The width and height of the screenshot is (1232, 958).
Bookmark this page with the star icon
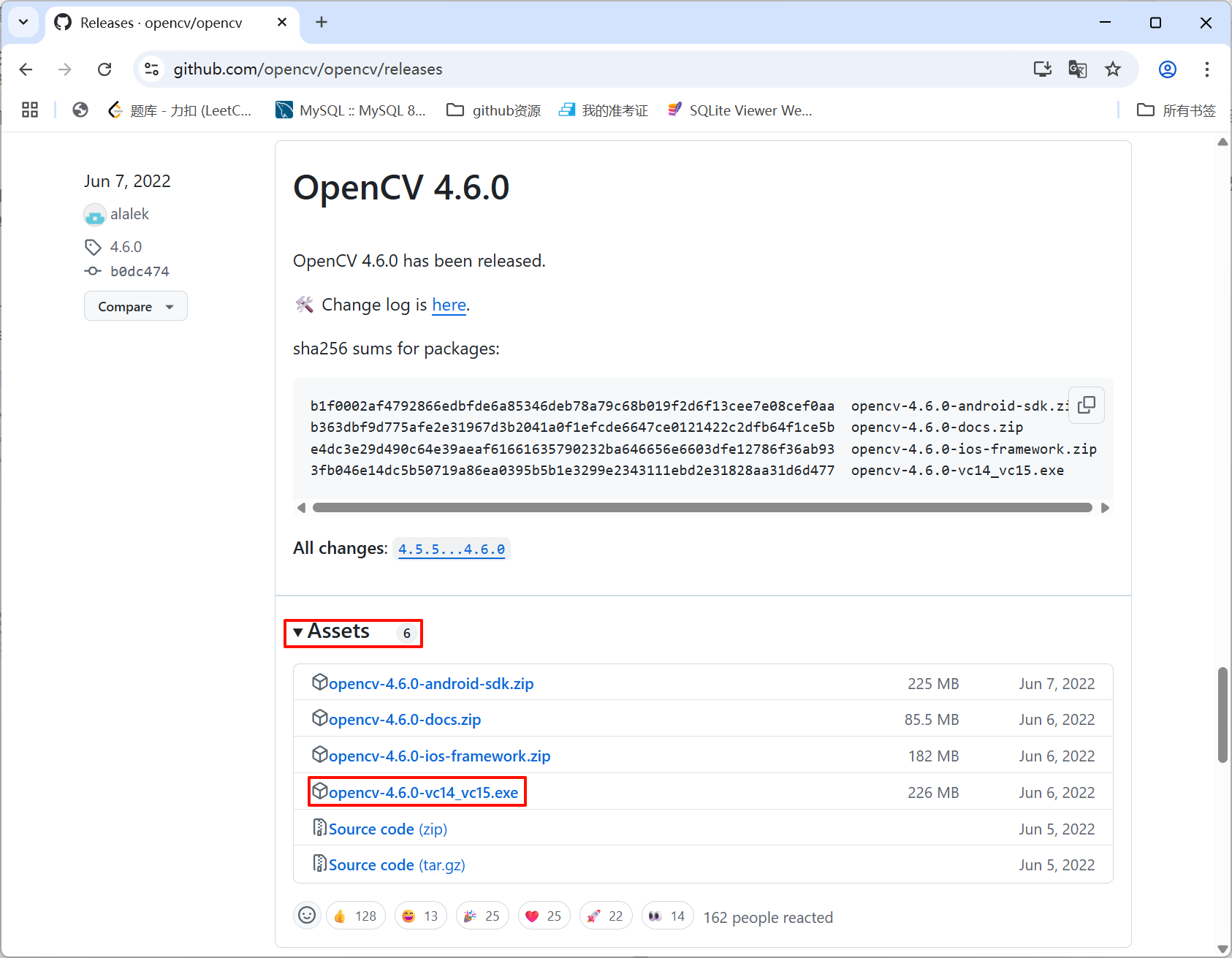pyautogui.click(x=1113, y=69)
